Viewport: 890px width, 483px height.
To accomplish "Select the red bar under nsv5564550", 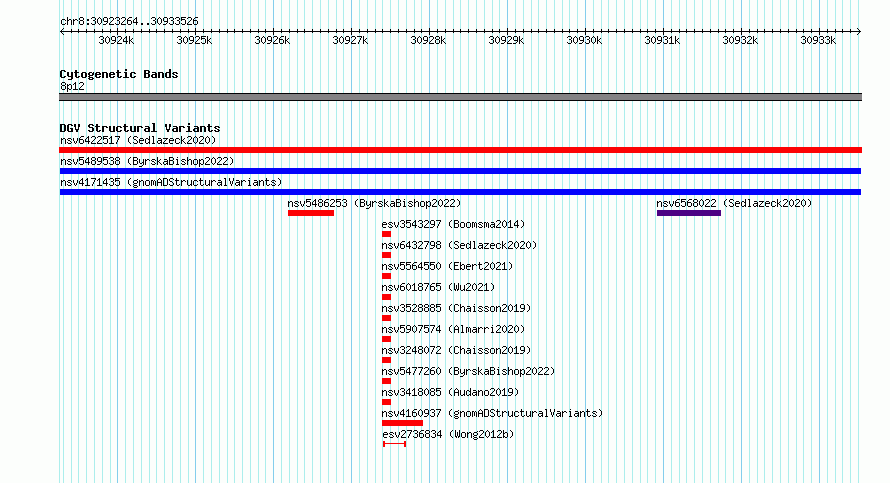I will tap(387, 276).
